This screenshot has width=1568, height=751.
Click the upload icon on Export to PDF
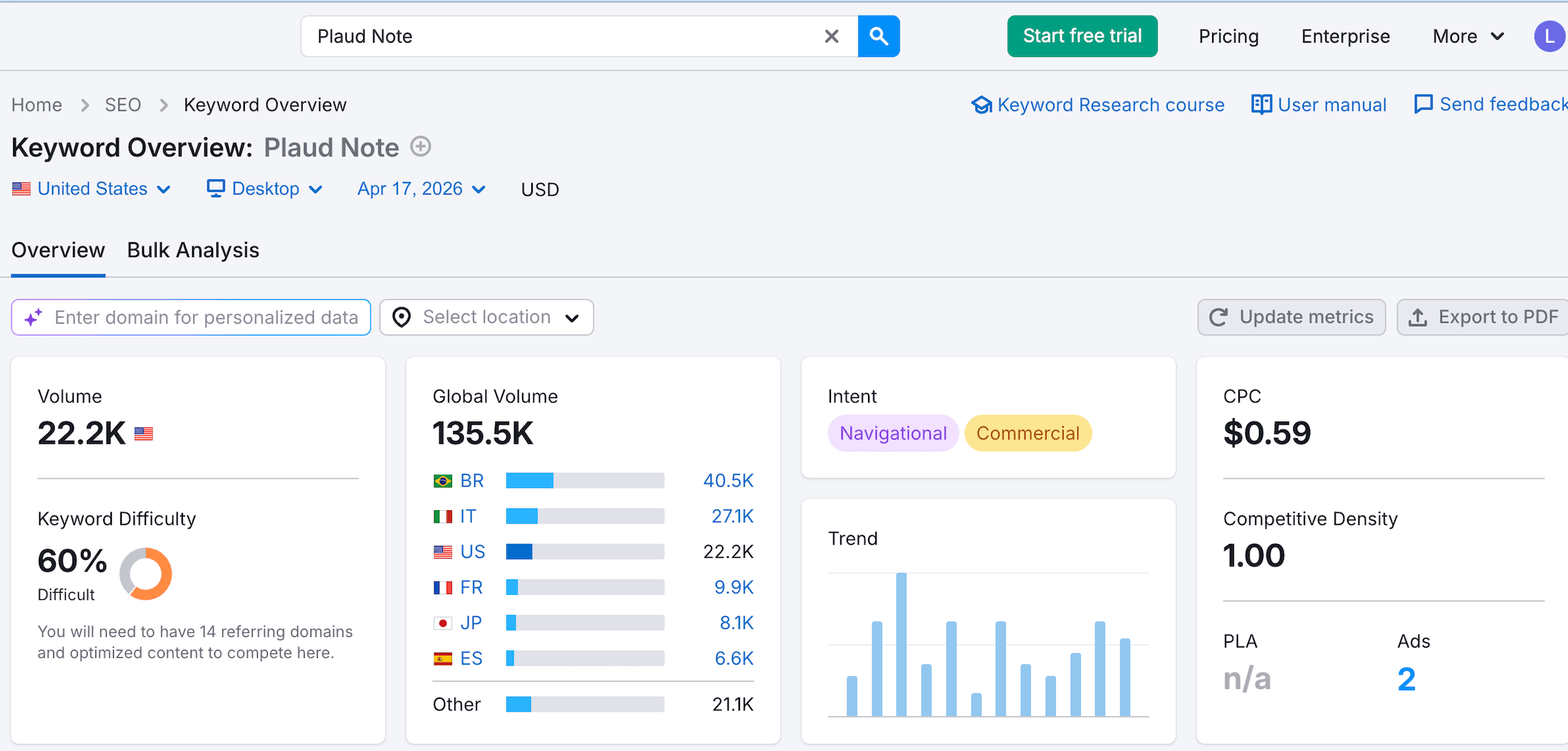tap(1418, 317)
